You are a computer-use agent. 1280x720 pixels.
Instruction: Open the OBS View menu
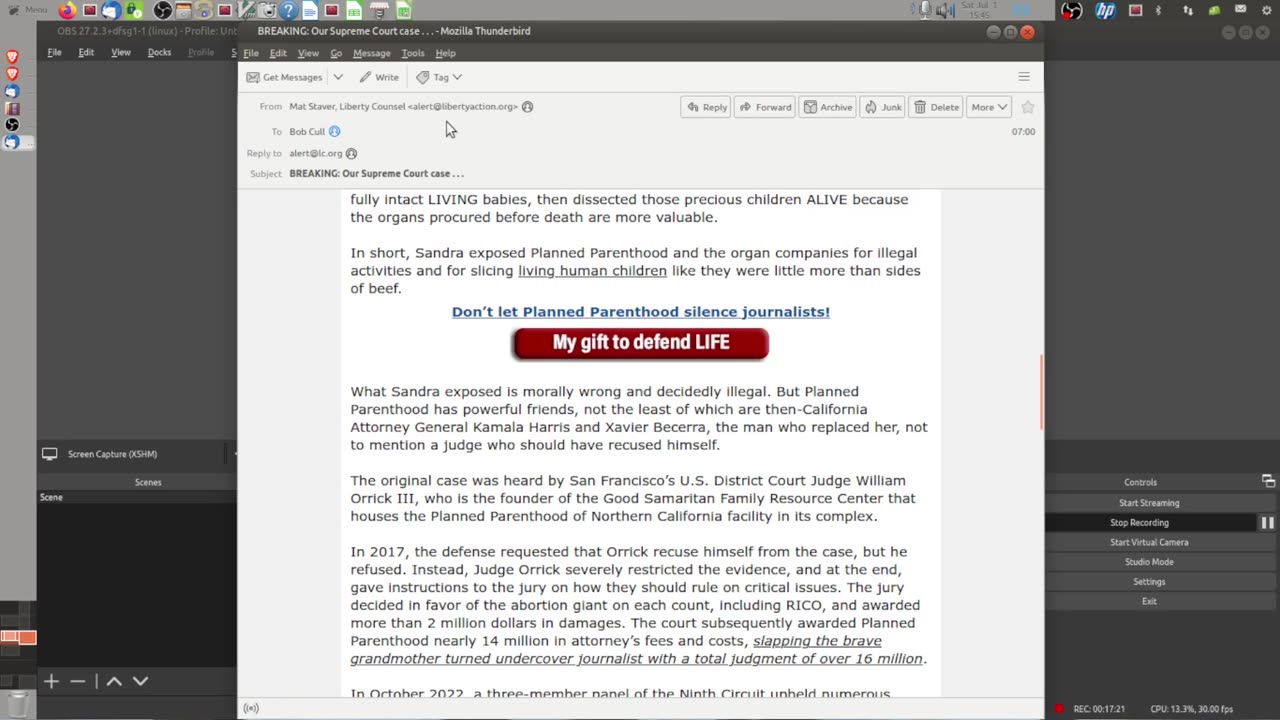[120, 52]
